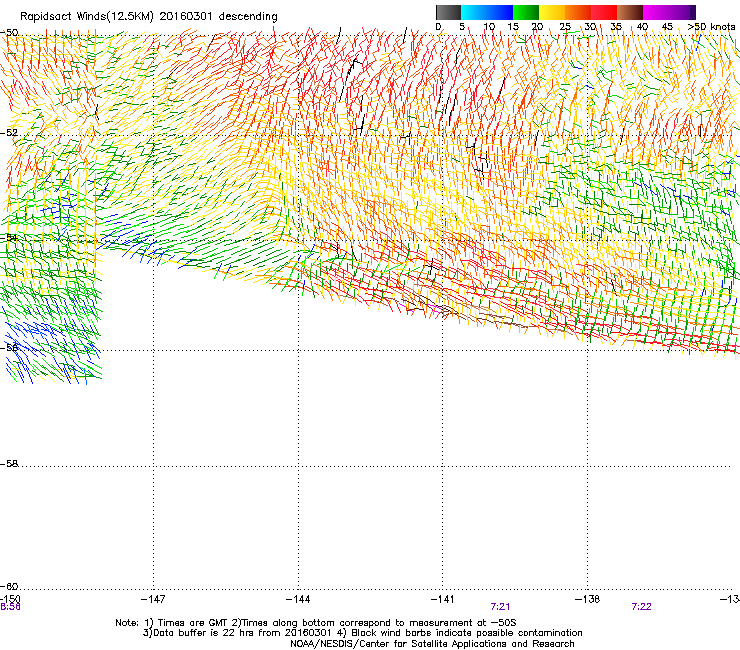Click the -52 latitude axis label
Image resolution: width=740 pixels, height=650 pixels.
pyautogui.click(x=9, y=133)
